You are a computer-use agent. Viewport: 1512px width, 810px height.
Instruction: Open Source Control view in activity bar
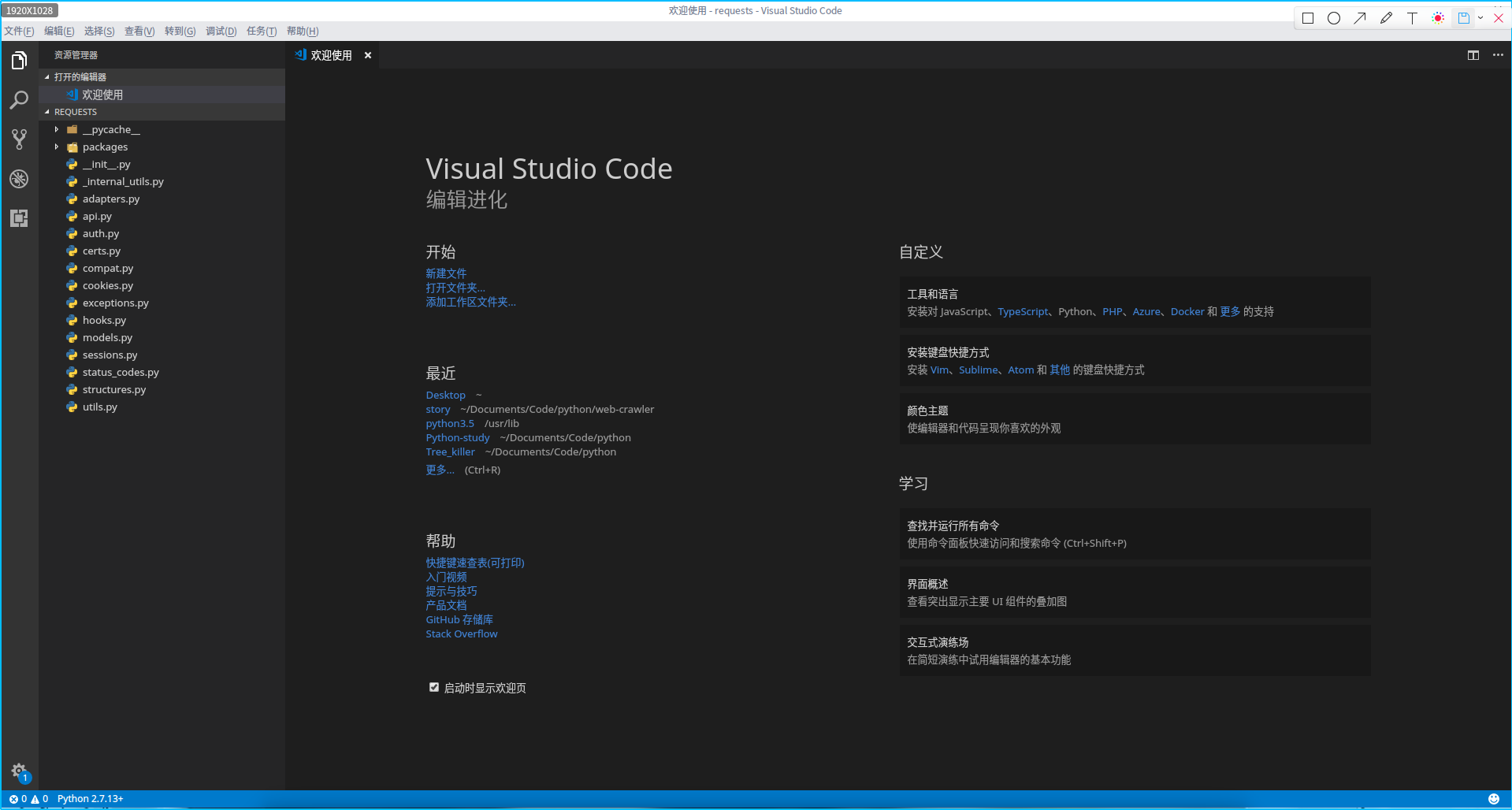(x=19, y=139)
